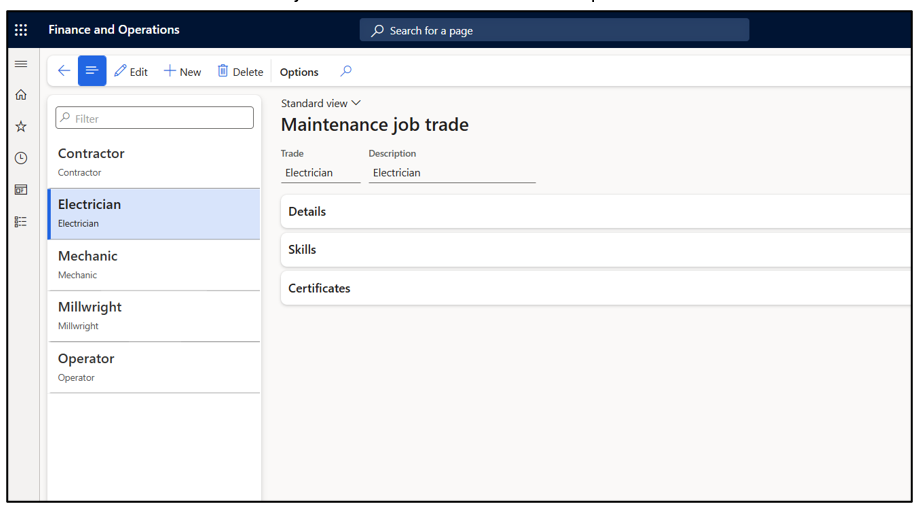Go to the Home icon in the sidebar
The width and height of the screenshot is (919, 505).
(21, 95)
